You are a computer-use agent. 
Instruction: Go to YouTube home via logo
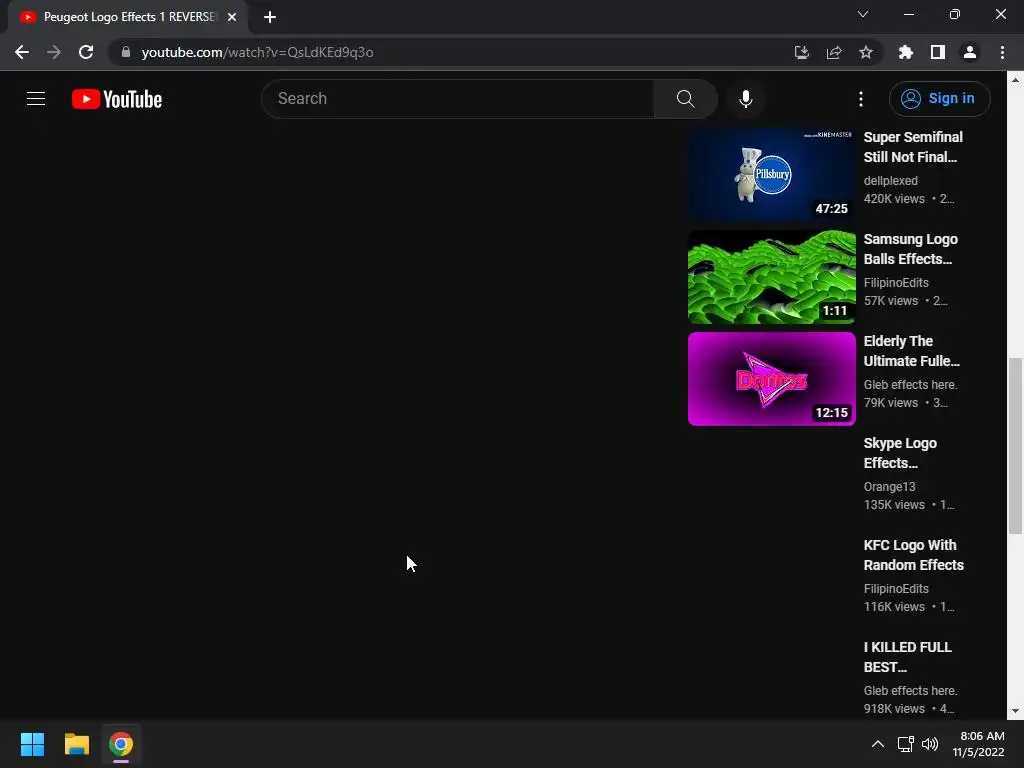click(x=117, y=99)
